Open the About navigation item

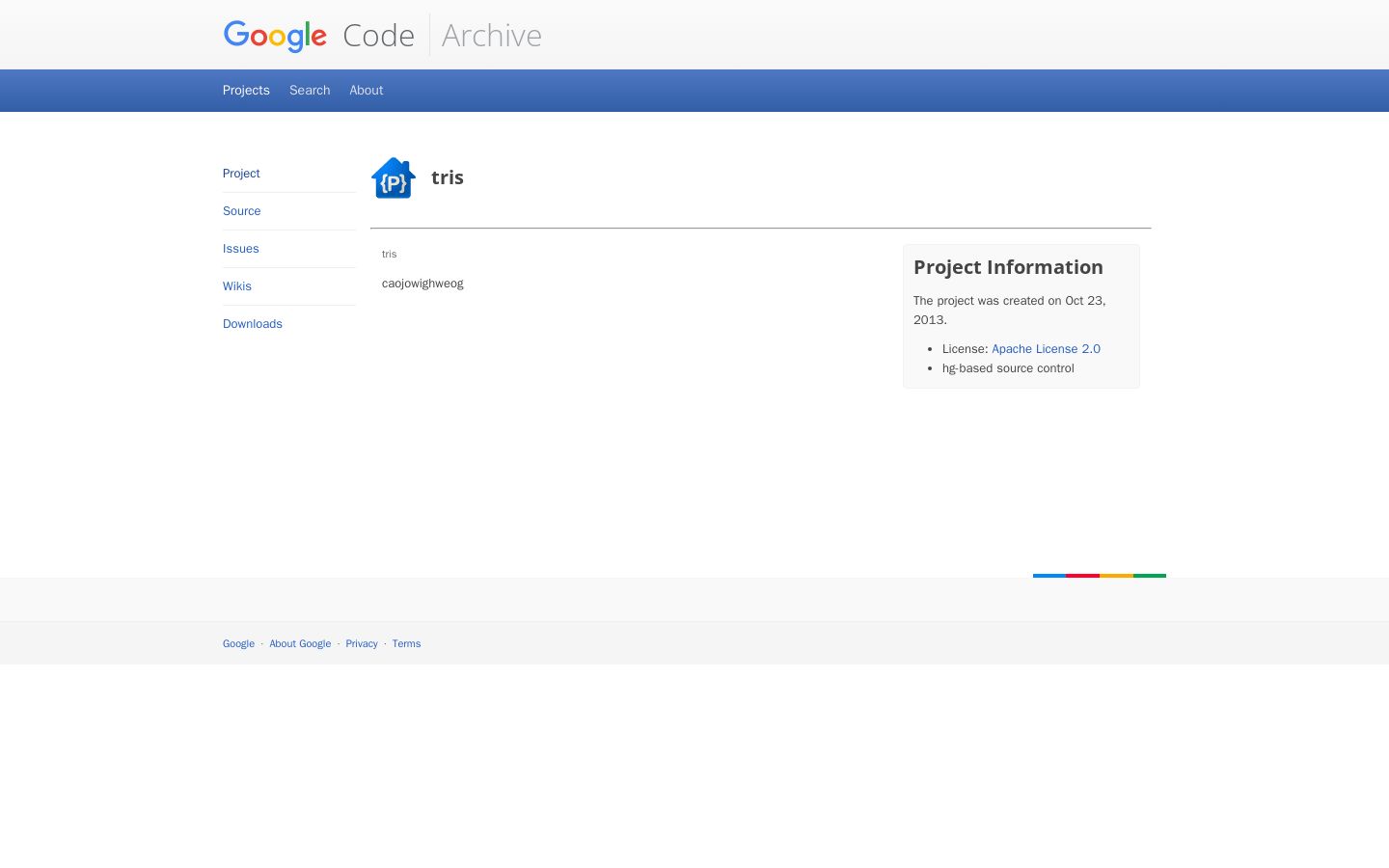[x=367, y=90]
